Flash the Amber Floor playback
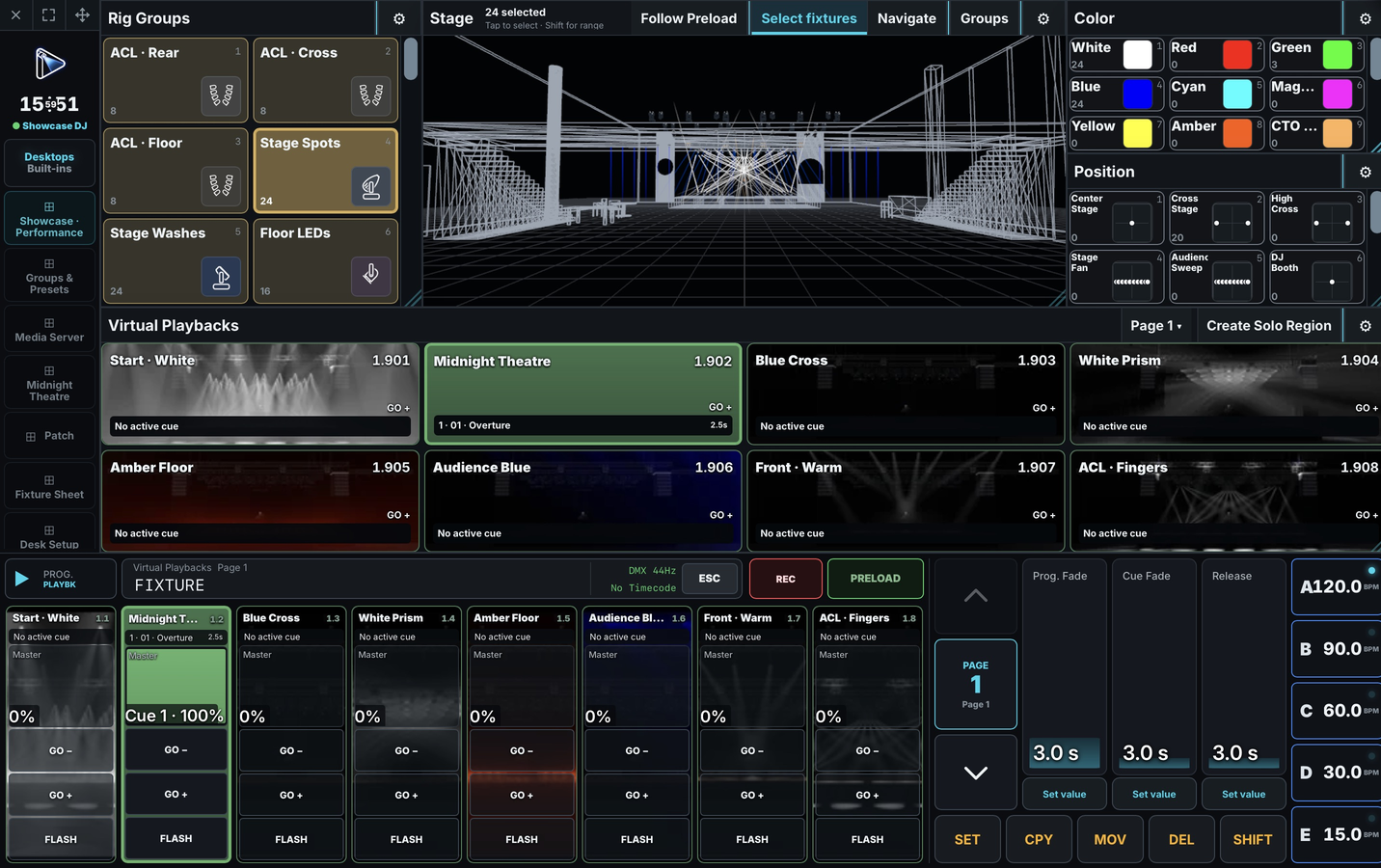Screen dimensions: 1381x868 [522, 839]
